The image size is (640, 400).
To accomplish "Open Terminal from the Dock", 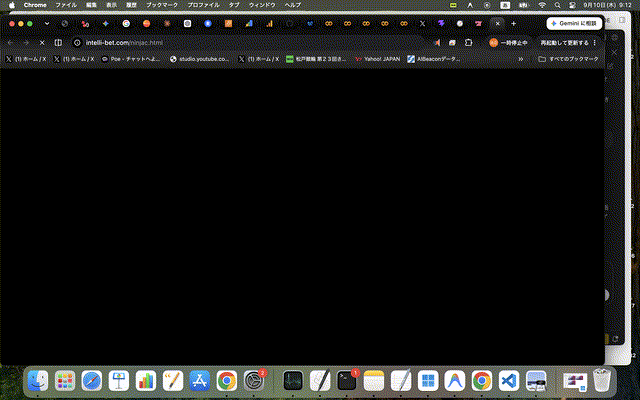I will coord(347,380).
